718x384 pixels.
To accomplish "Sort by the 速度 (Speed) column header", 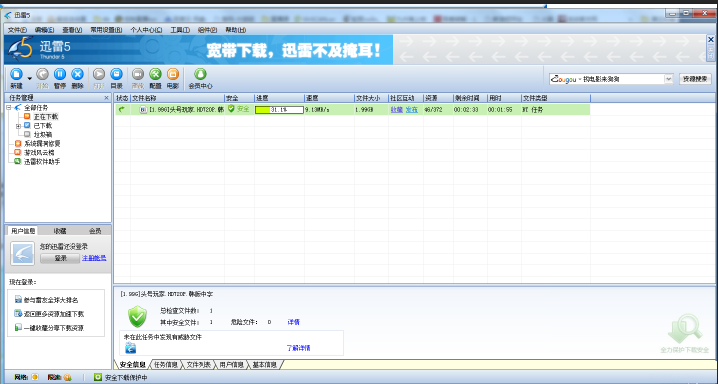I will [329, 98].
